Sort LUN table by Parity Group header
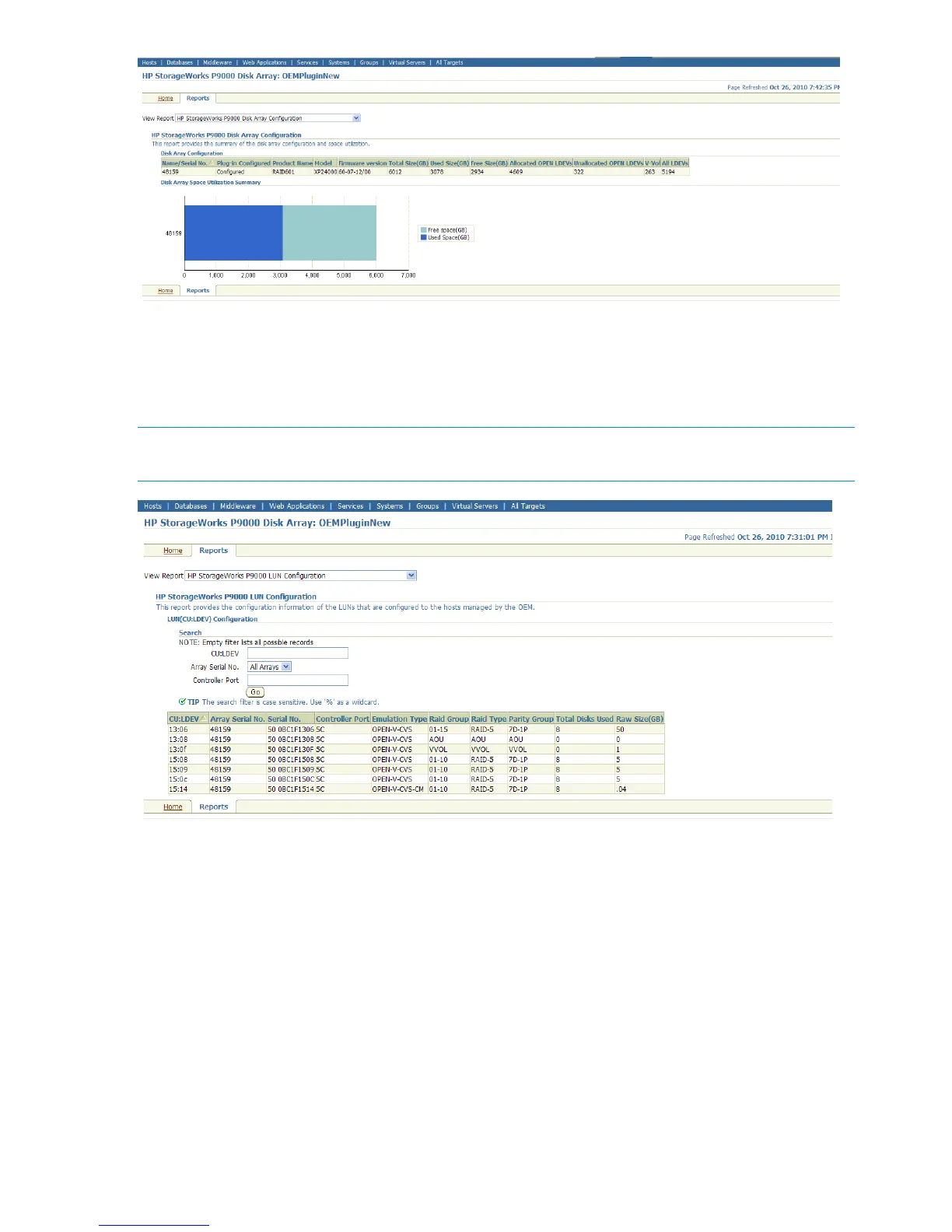This screenshot has height=1232, width=952. 531,719
